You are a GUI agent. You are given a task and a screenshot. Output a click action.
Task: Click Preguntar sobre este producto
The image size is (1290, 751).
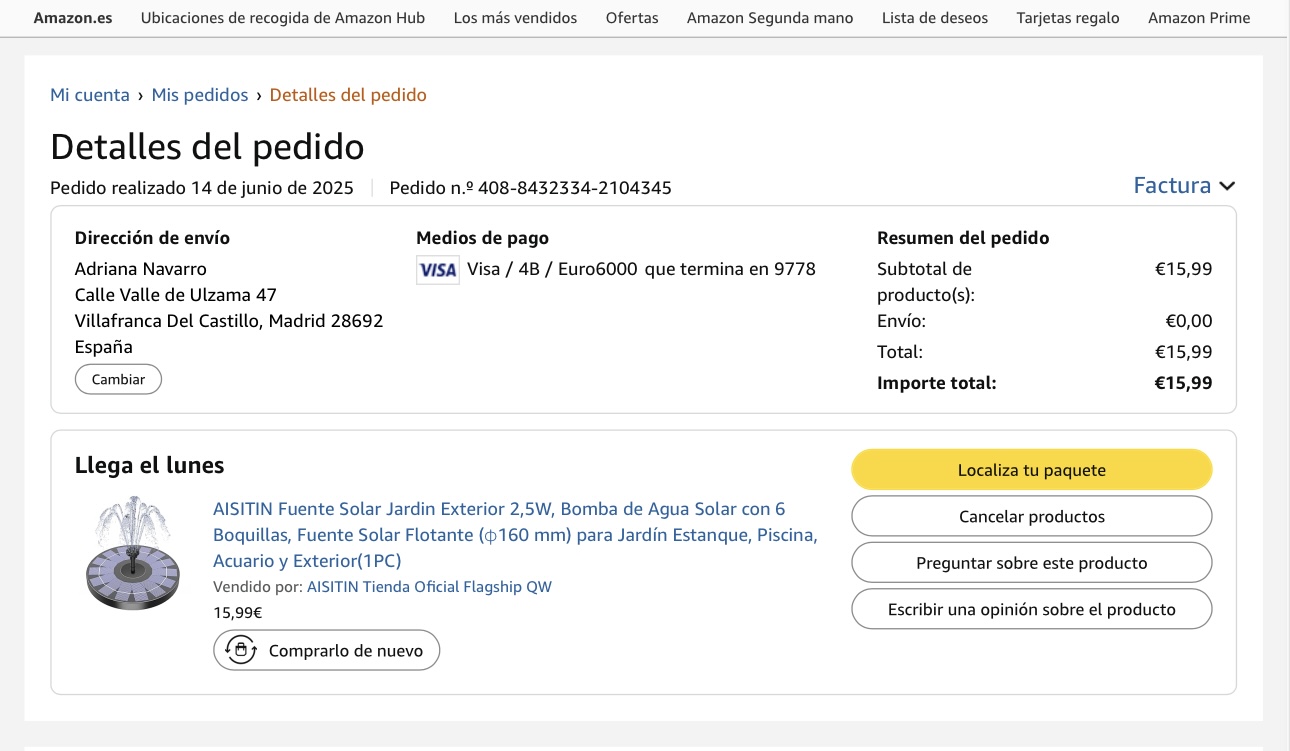coord(1031,563)
